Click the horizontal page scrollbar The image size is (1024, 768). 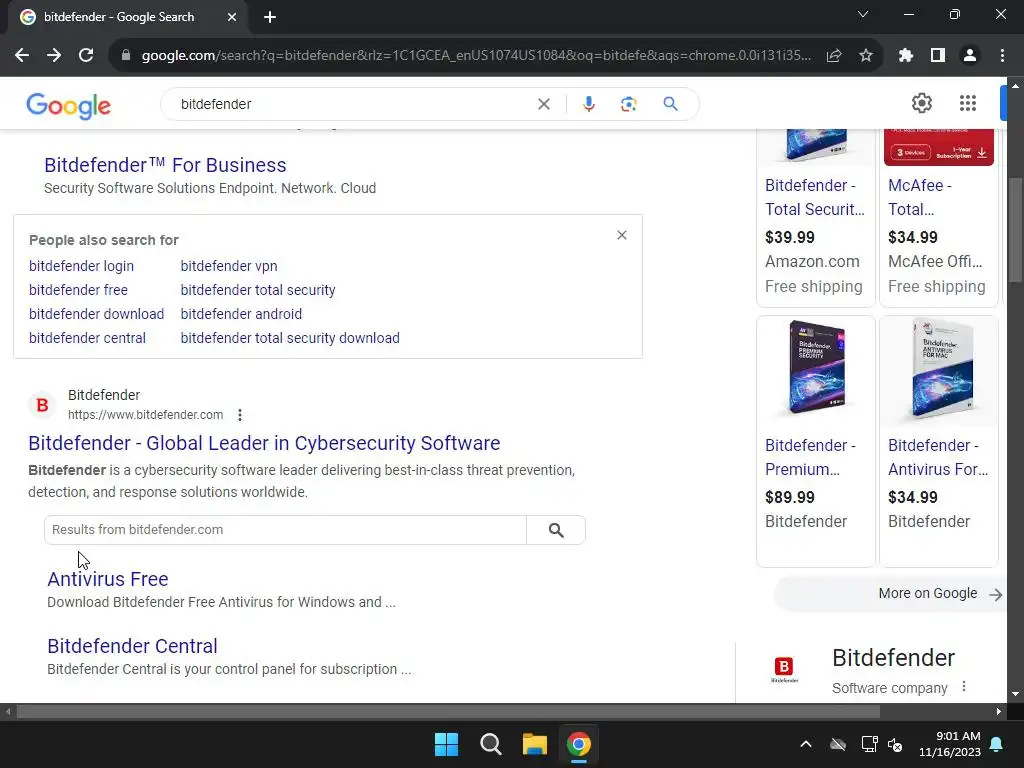click(448, 711)
